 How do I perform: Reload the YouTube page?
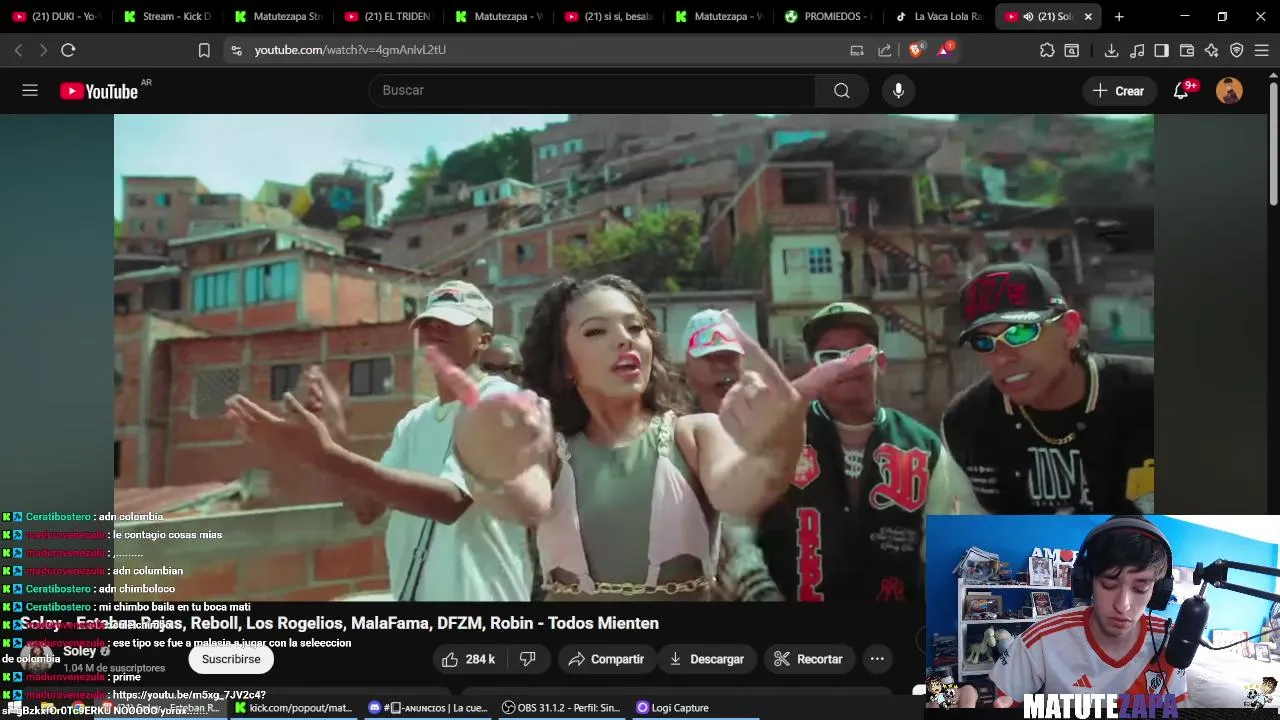(x=68, y=50)
